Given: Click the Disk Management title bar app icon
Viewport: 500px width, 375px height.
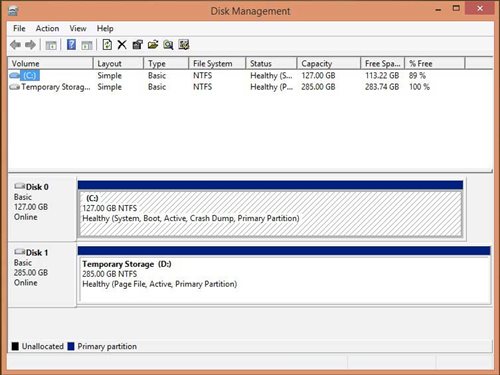Looking at the screenshot, I should [13, 11].
